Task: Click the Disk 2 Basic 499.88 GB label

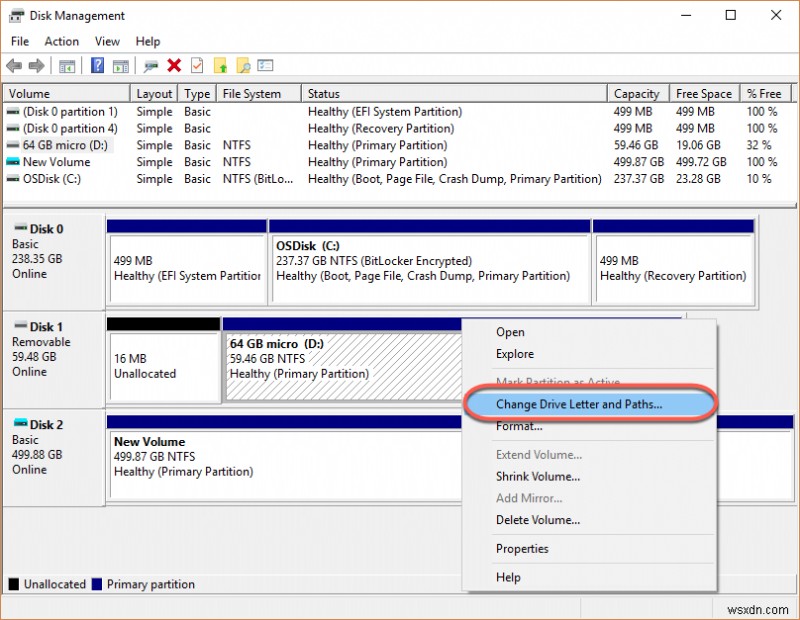Action: point(54,457)
